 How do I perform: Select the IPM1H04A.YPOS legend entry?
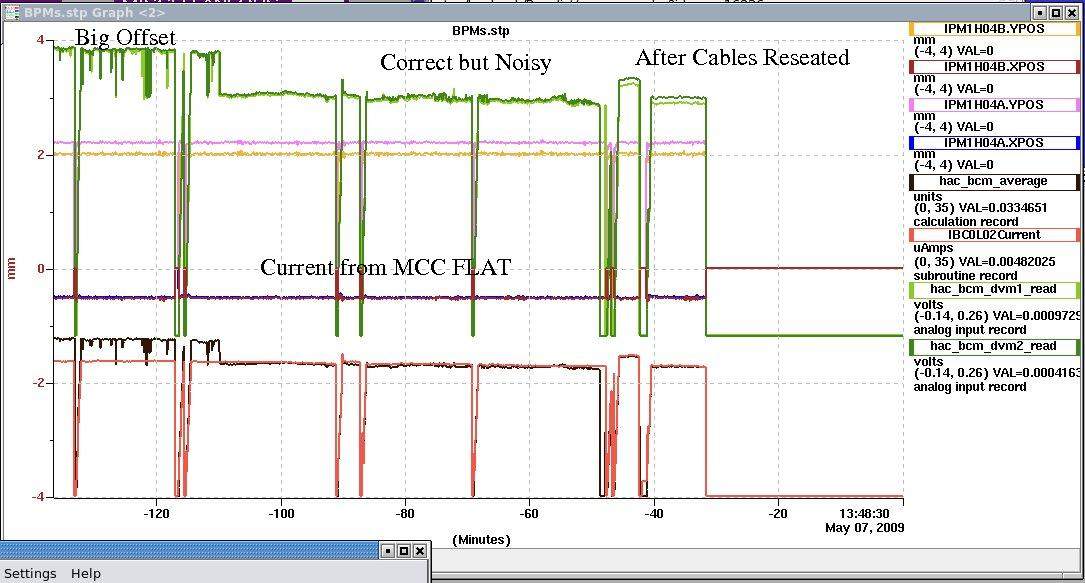tap(994, 105)
